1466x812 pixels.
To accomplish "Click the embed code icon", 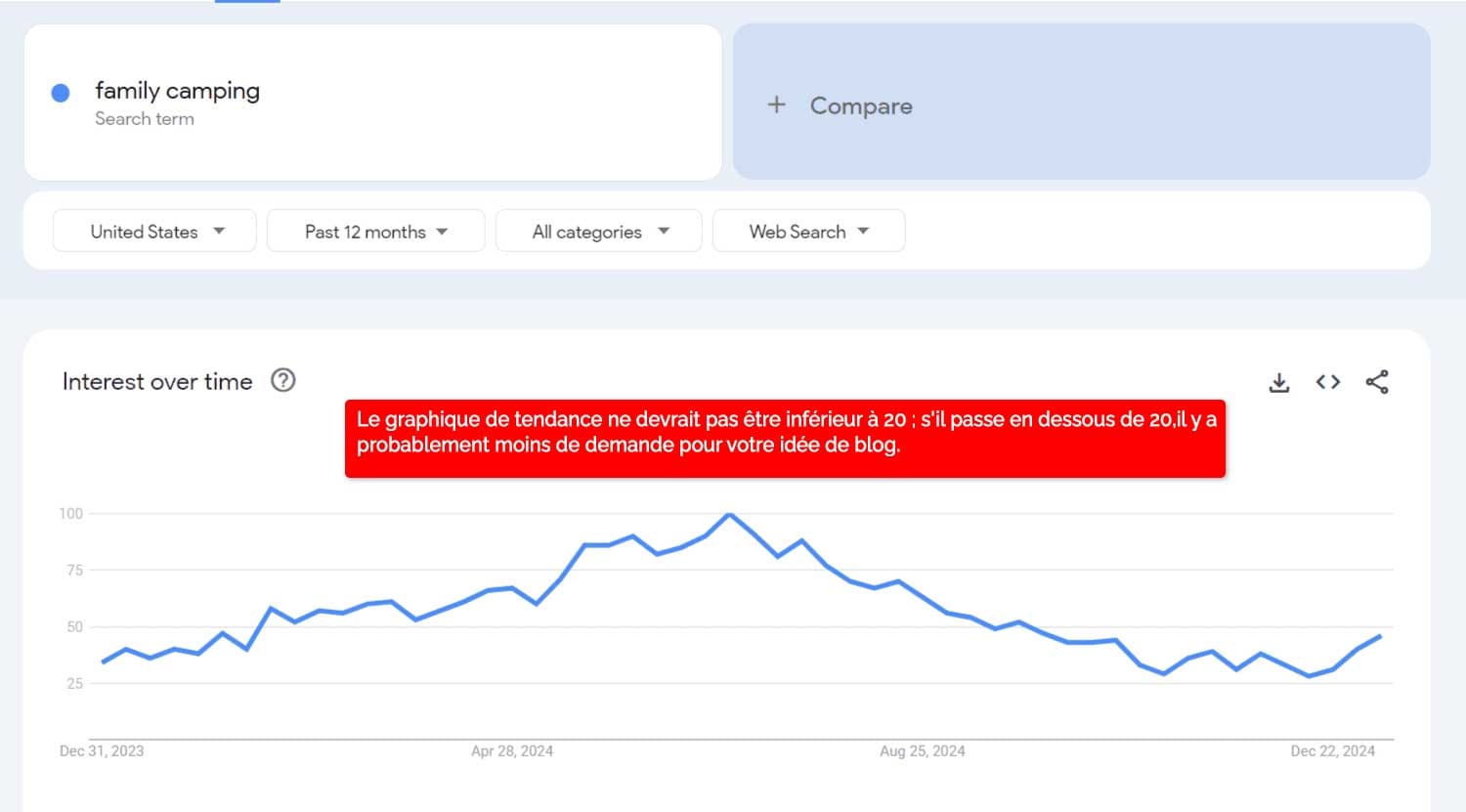I will coord(1327,382).
